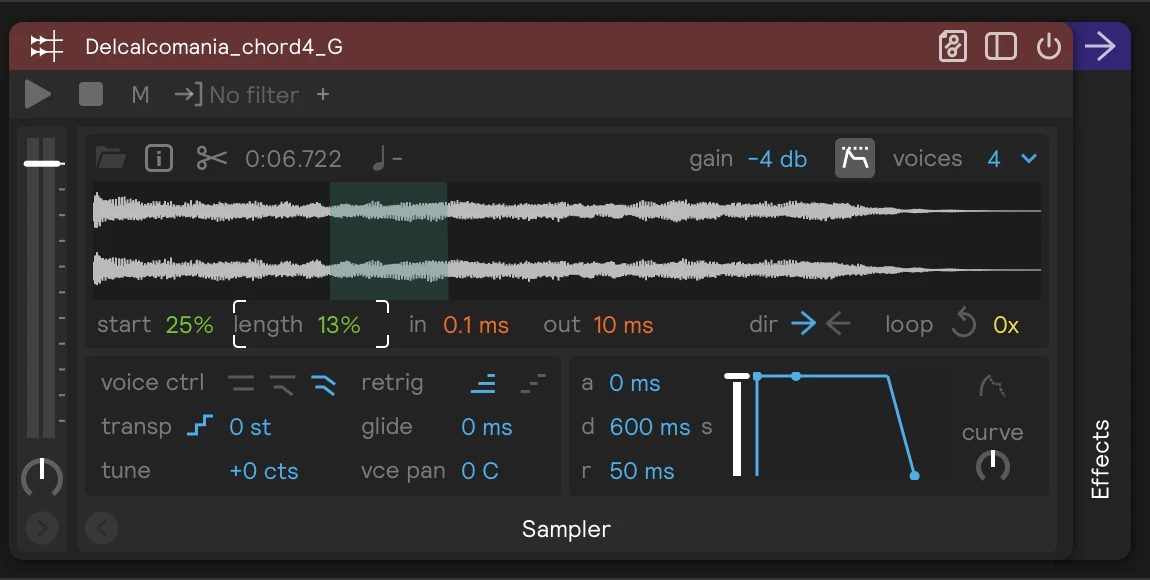Image resolution: width=1150 pixels, height=580 pixels.
Task: Set playback direction to forward arrow
Action: click(803, 324)
